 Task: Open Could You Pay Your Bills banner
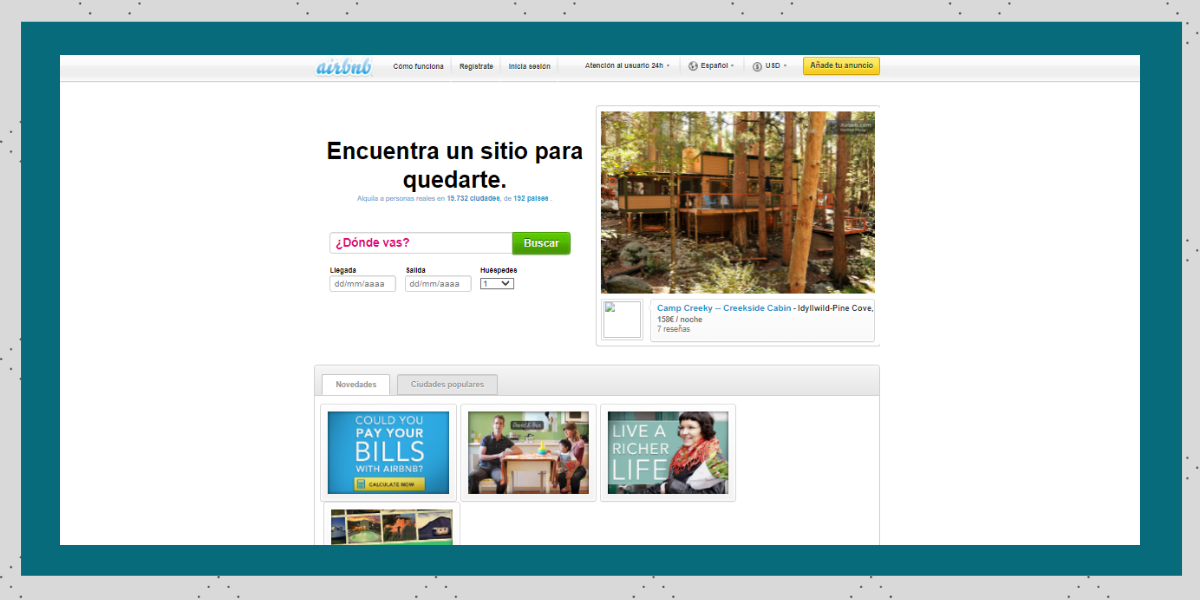click(388, 452)
